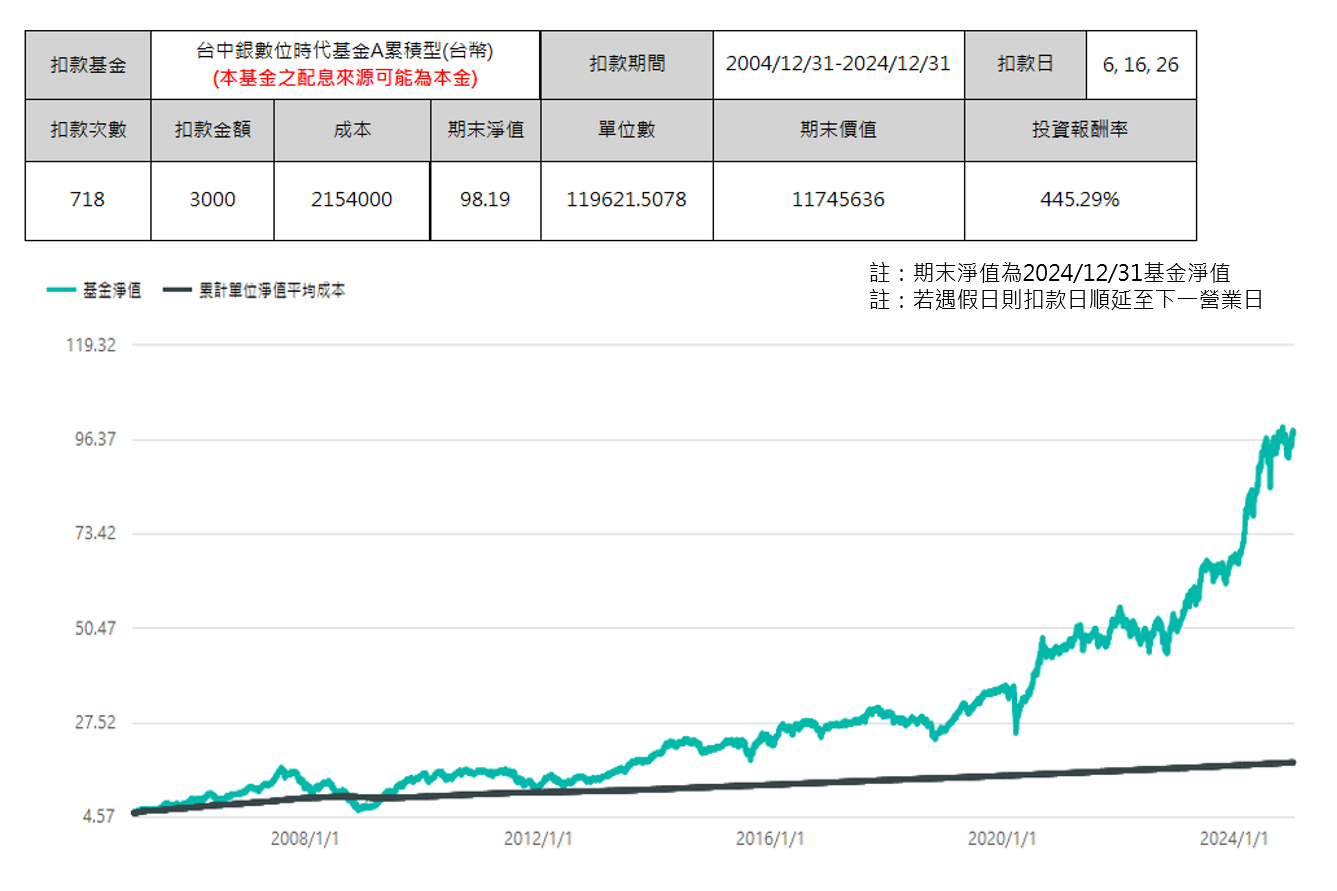Image resolution: width=1337 pixels, height=891 pixels.
Task: Select the ending NAV value 98.19
Action: [x=486, y=200]
